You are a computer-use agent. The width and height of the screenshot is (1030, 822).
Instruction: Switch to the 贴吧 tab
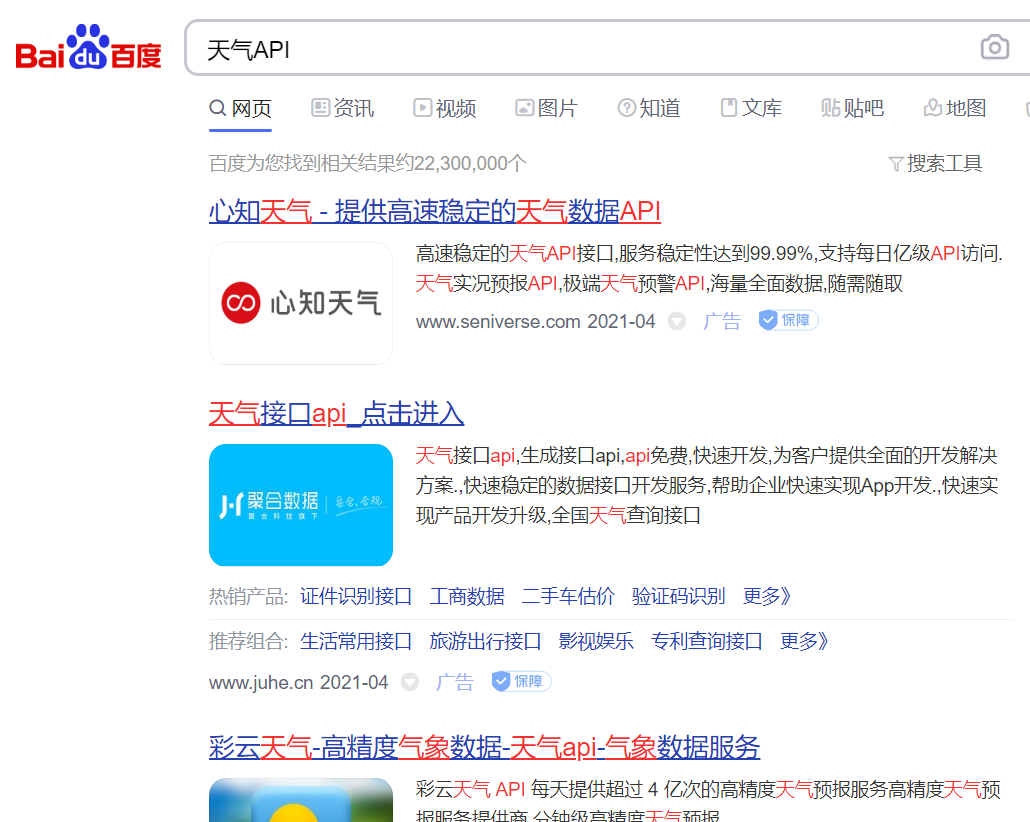853,108
